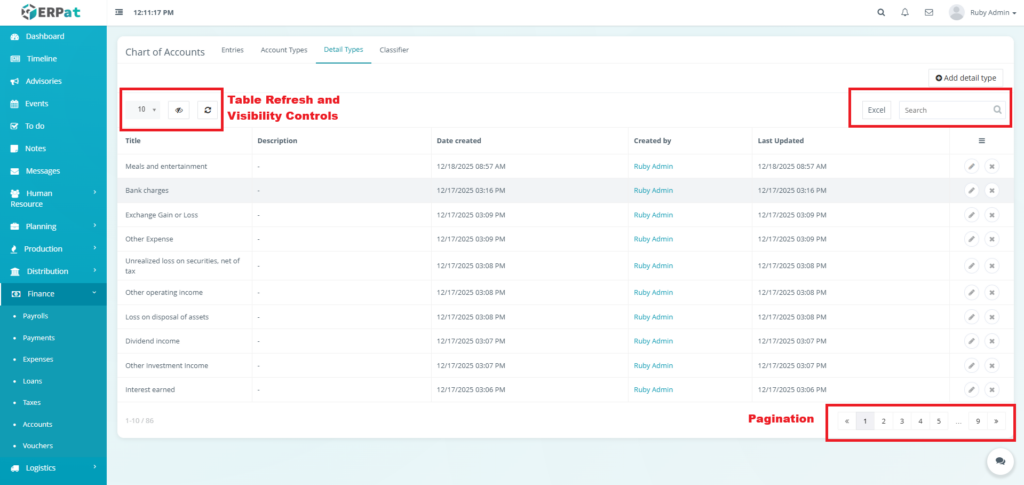Switch to the Account Types tab
1024x485 pixels.
[283, 50]
